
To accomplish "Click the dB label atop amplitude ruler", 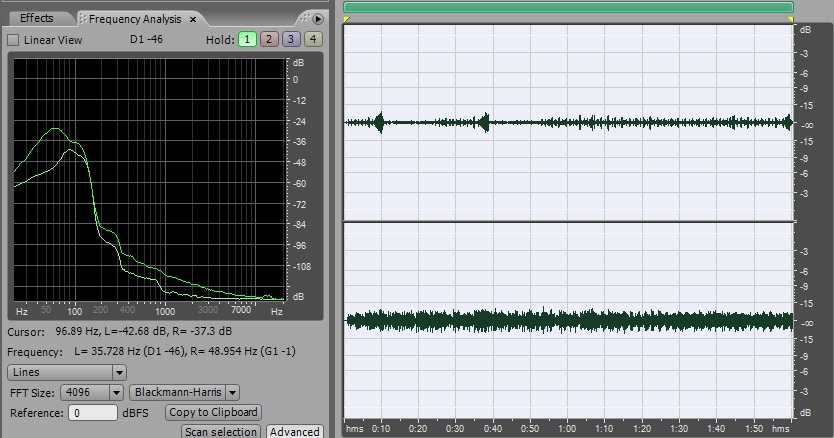I will 805,30.
